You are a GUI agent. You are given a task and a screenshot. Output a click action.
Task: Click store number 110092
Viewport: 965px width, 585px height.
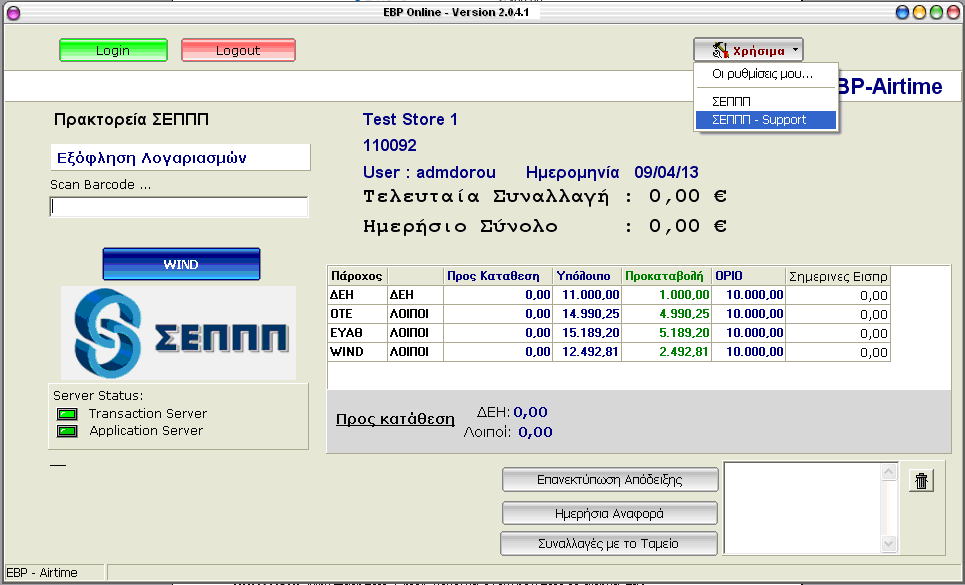390,146
